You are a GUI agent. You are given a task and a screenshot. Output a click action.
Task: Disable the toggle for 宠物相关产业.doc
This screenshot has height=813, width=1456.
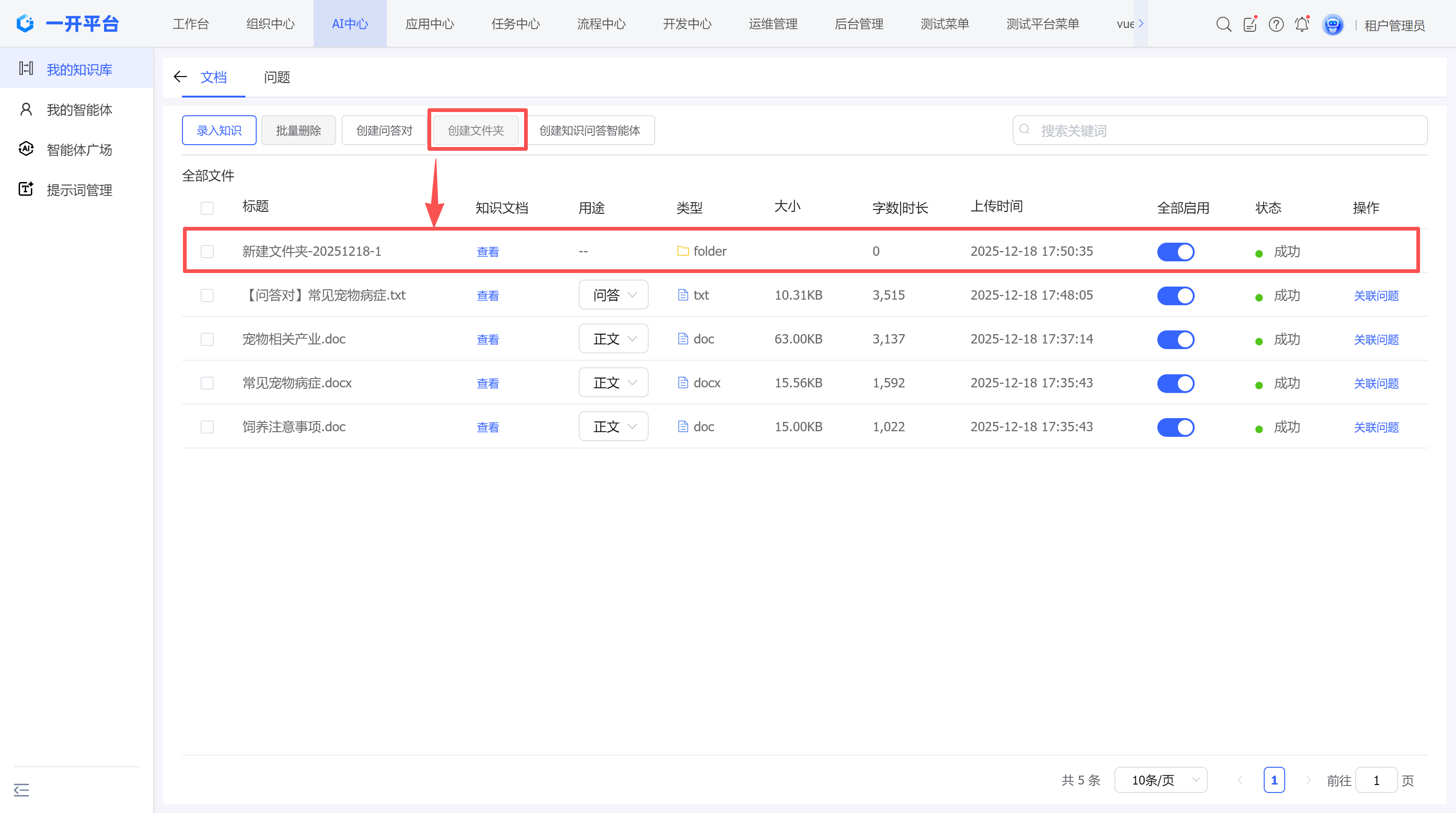tap(1176, 339)
